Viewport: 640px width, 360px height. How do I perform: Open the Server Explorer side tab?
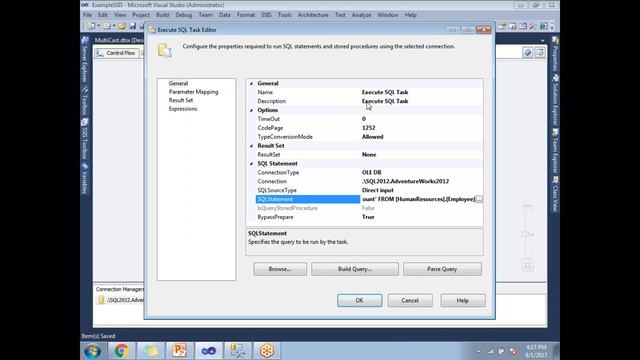85,59
